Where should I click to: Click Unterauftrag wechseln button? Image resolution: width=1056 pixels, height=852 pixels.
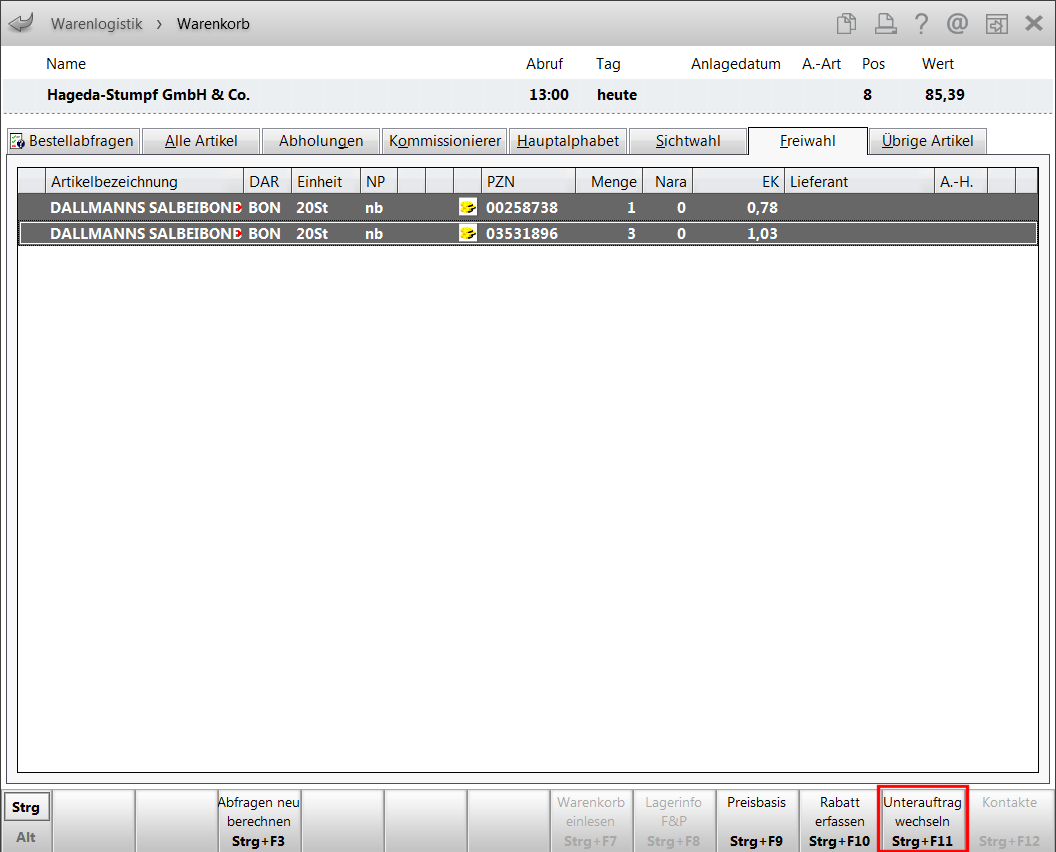(x=922, y=821)
